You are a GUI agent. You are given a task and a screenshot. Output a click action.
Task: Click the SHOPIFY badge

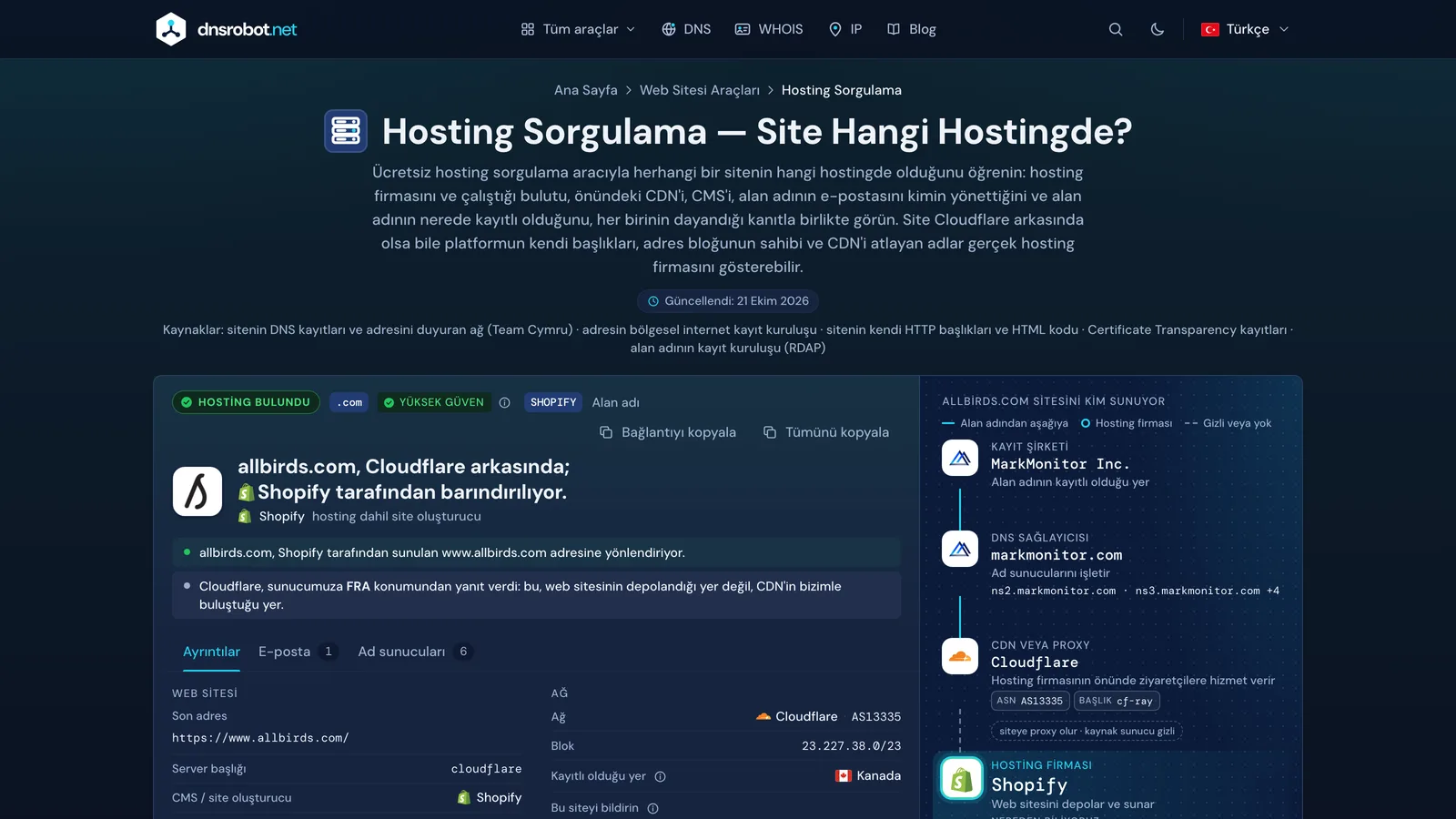(553, 402)
